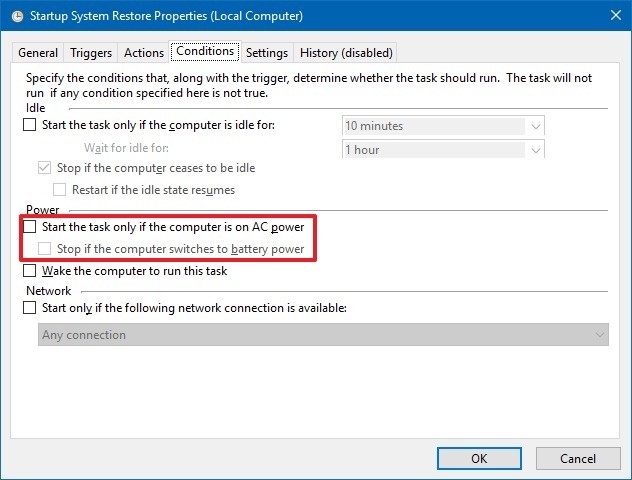Click the Cancel button
Image resolution: width=632 pixels, height=480 pixels.
[x=578, y=459]
